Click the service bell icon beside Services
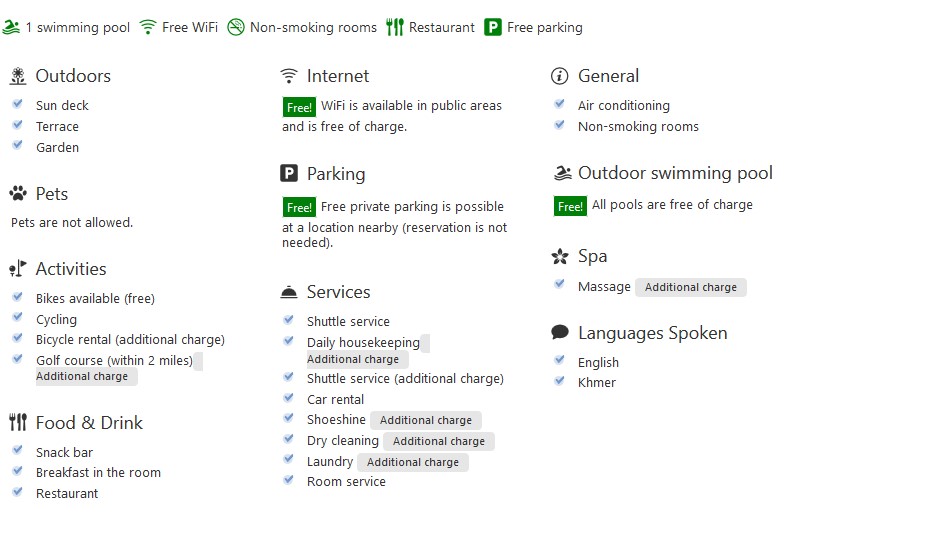 click(x=289, y=292)
